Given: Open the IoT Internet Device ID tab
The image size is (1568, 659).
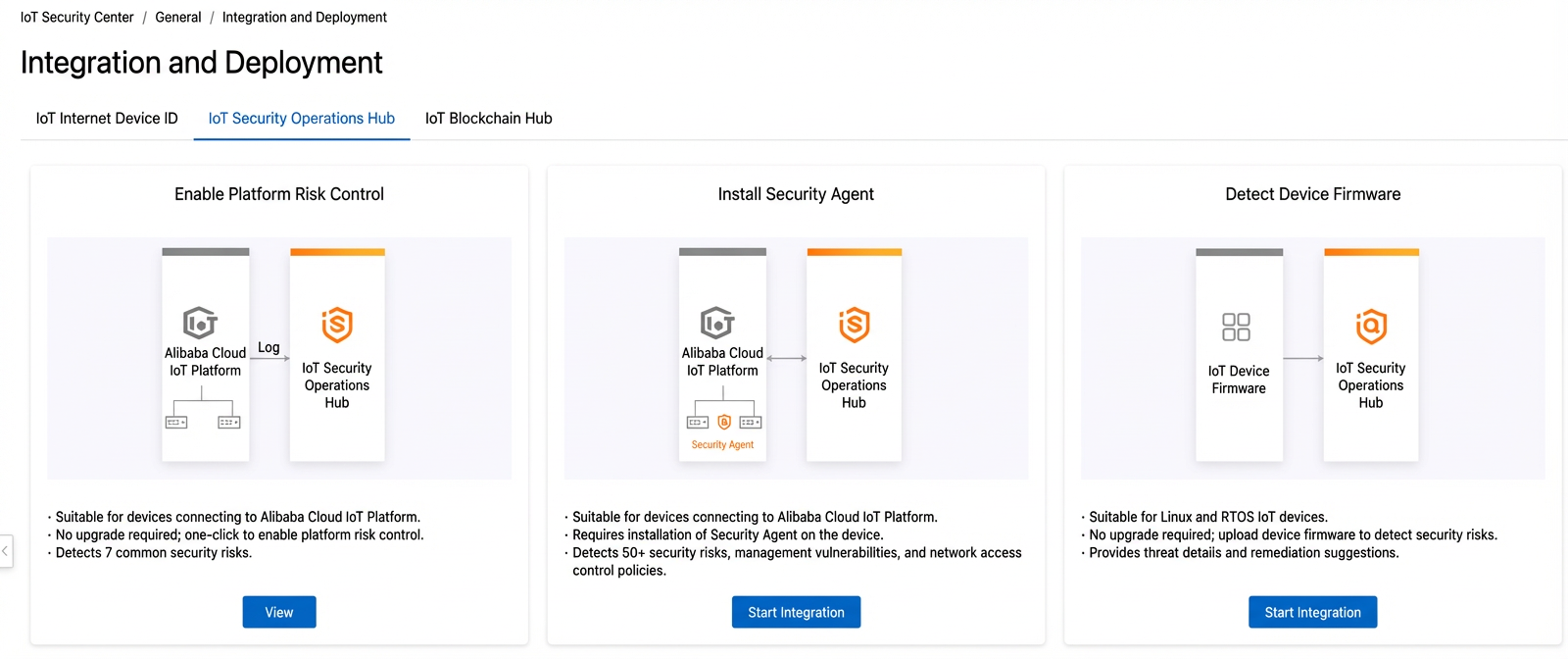Looking at the screenshot, I should click(107, 118).
